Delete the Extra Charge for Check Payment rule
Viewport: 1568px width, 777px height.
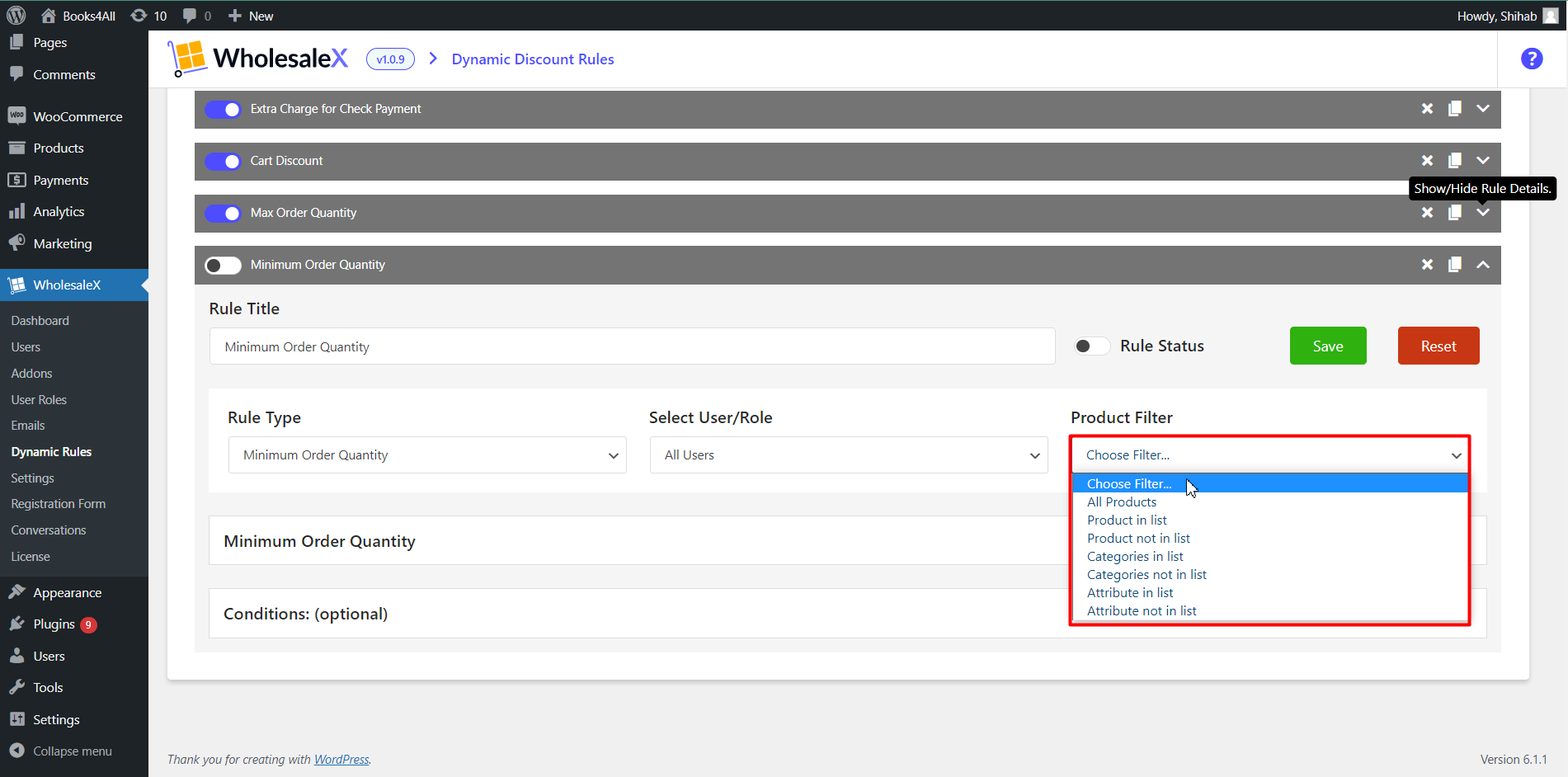1427,109
